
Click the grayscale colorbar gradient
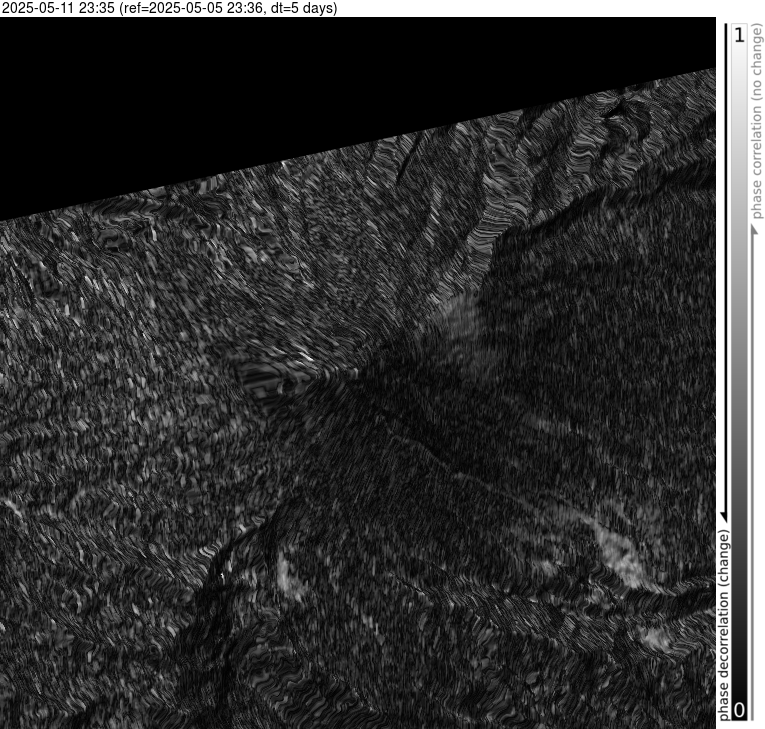[740, 372]
